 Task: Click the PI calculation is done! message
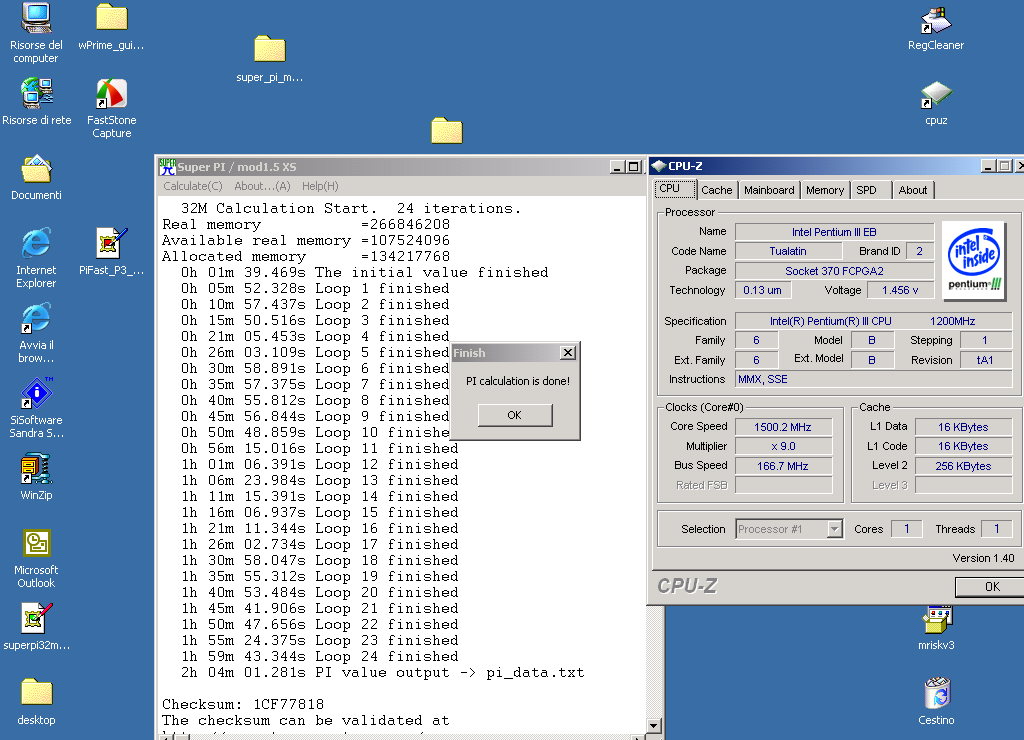tap(517, 381)
